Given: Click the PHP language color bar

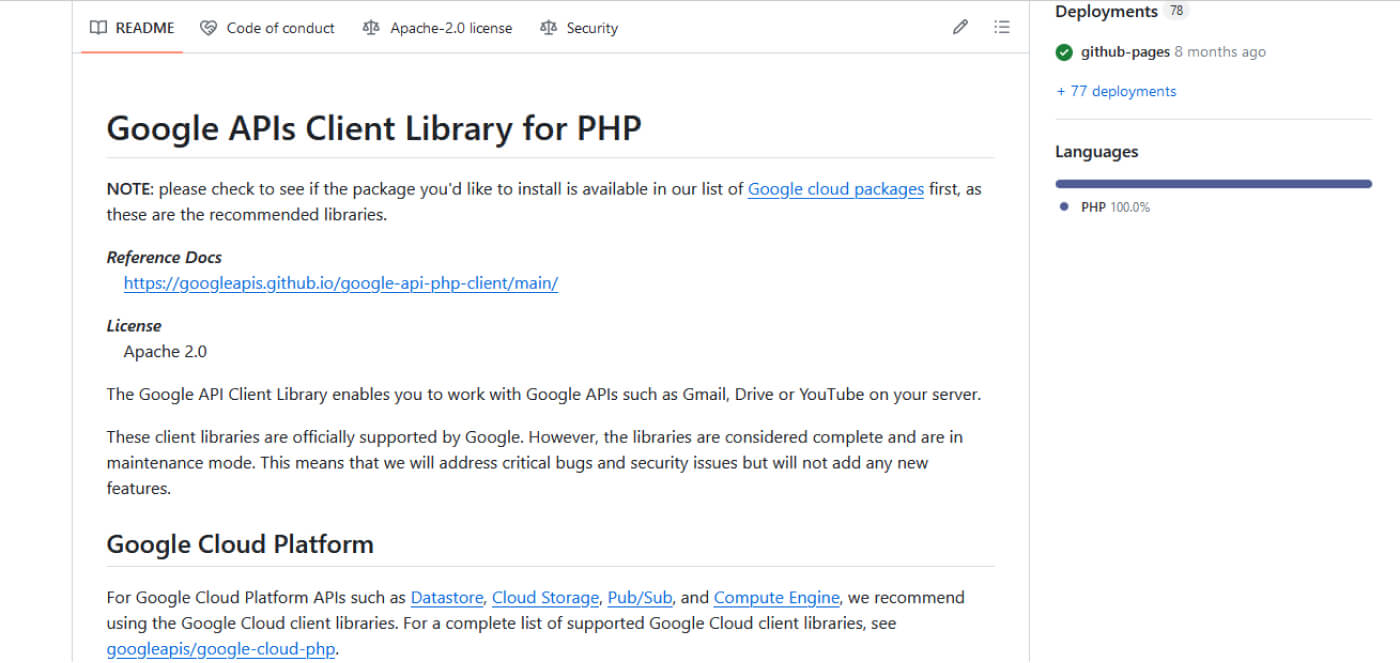Looking at the screenshot, I should [1213, 184].
